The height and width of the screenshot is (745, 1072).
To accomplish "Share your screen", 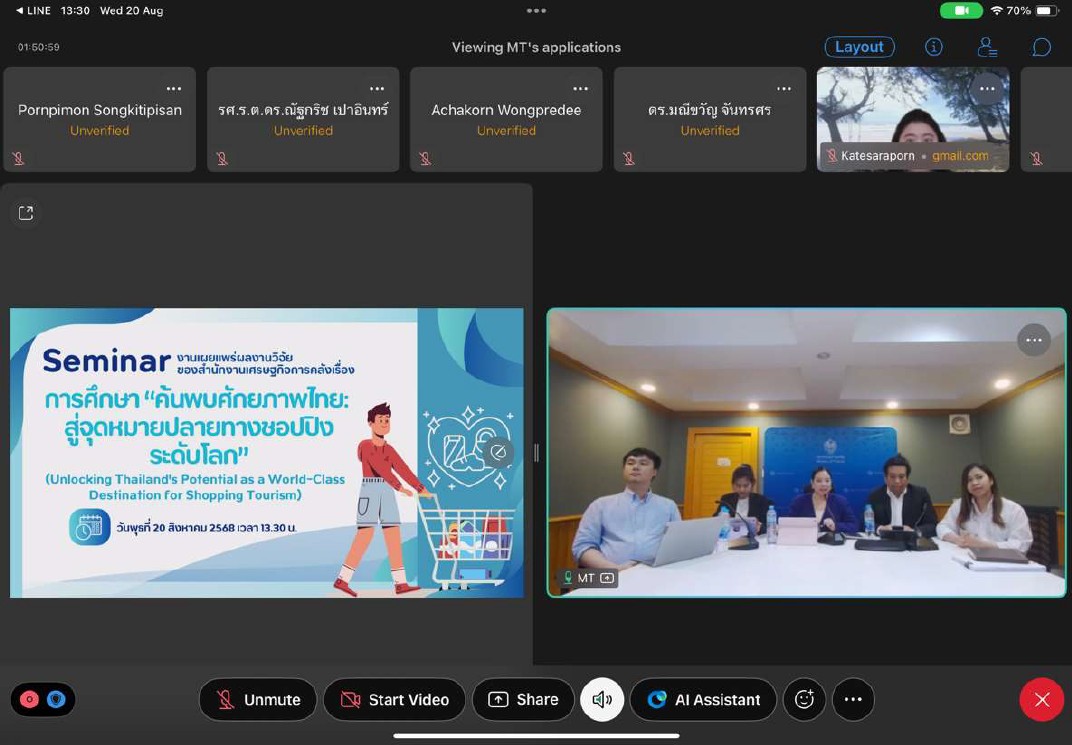I will [x=523, y=700].
